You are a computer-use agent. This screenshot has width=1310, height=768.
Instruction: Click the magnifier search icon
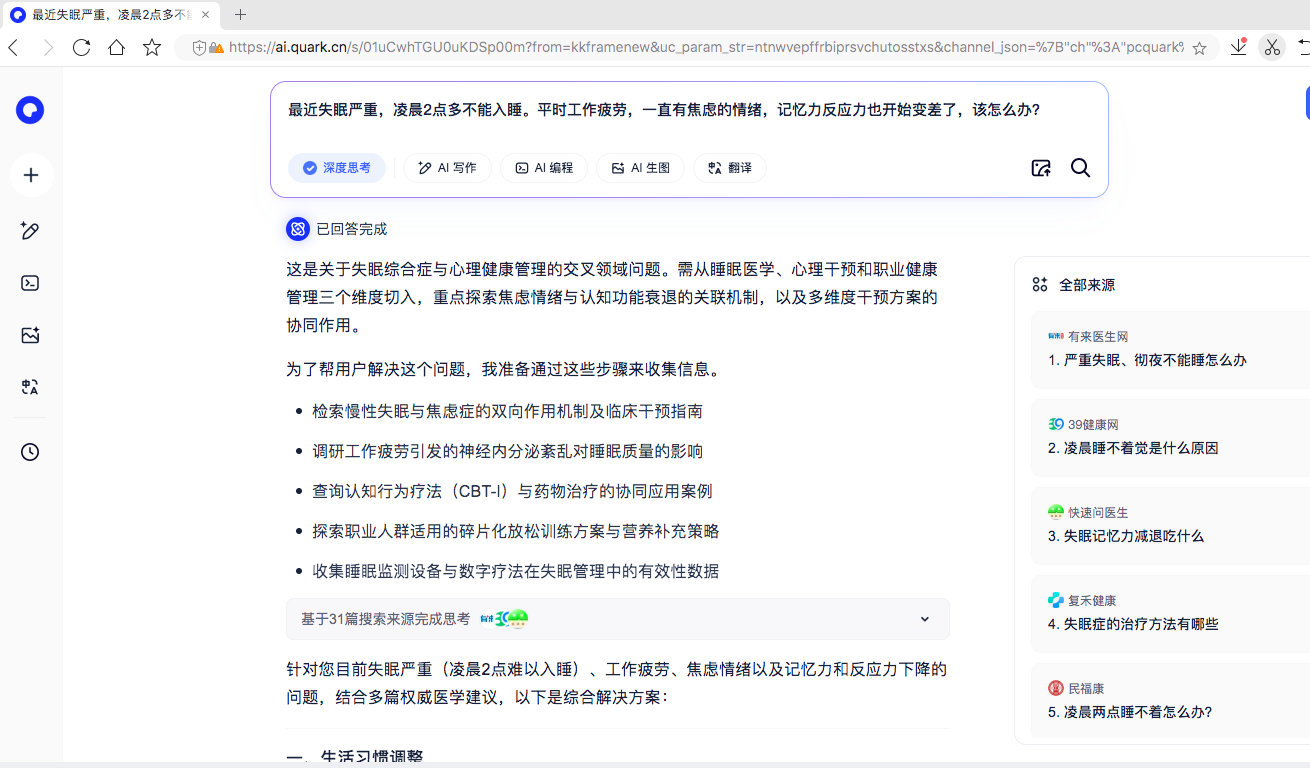click(1080, 168)
